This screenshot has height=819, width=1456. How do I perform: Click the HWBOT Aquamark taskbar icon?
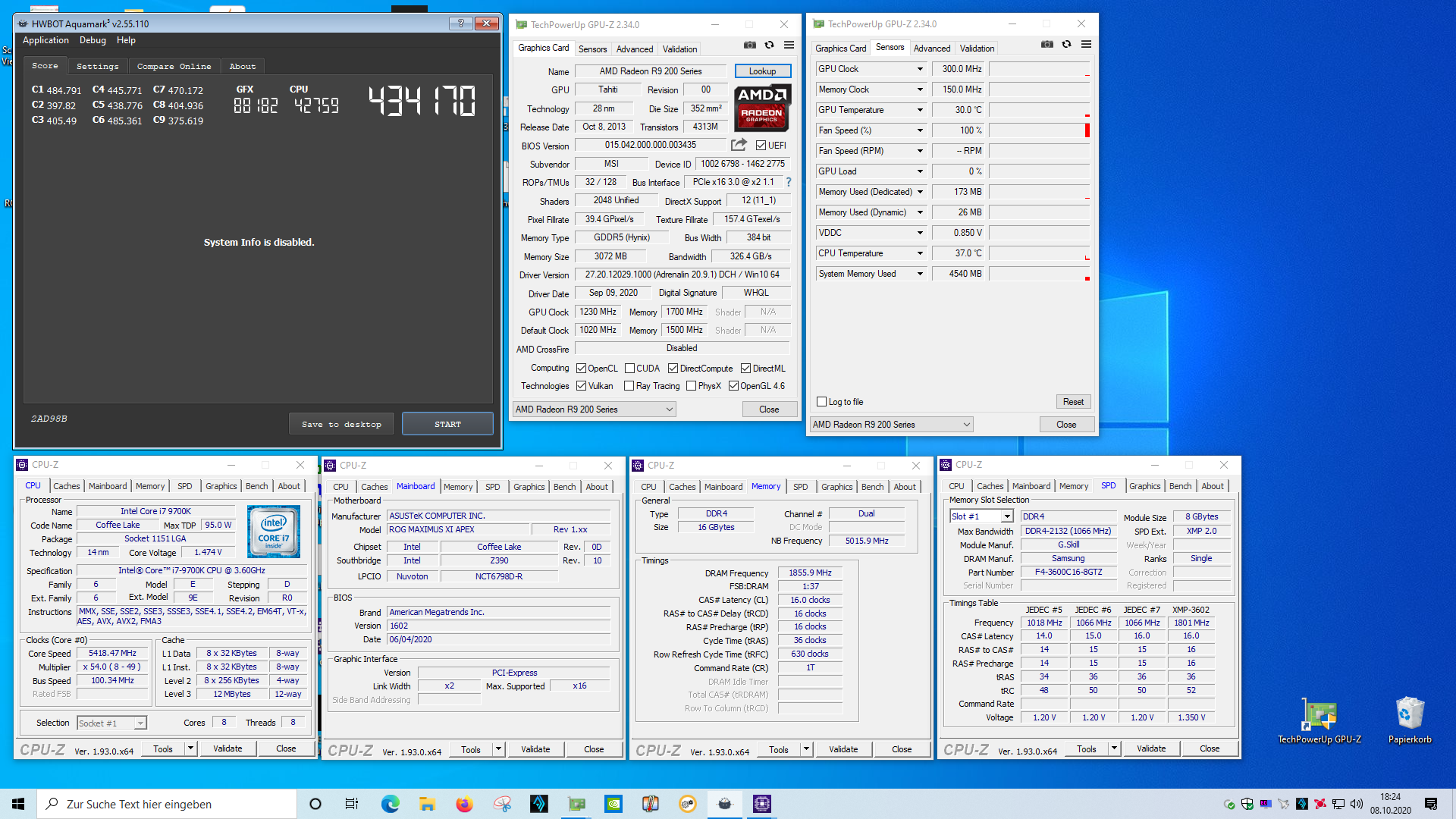click(725, 804)
